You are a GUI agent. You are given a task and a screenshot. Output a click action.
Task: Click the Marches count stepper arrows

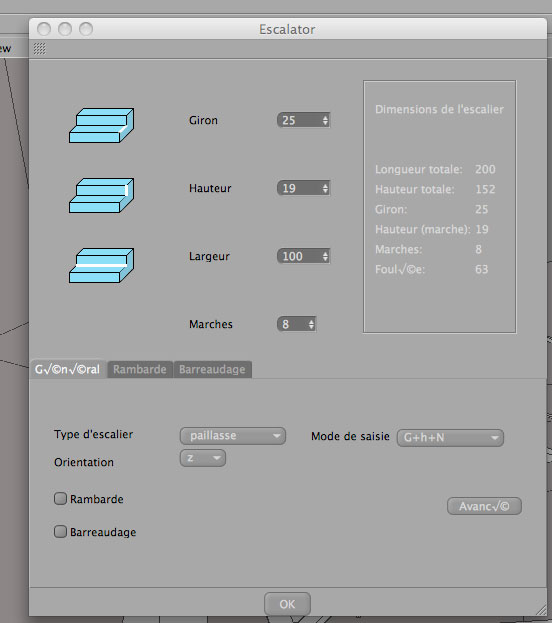point(311,324)
